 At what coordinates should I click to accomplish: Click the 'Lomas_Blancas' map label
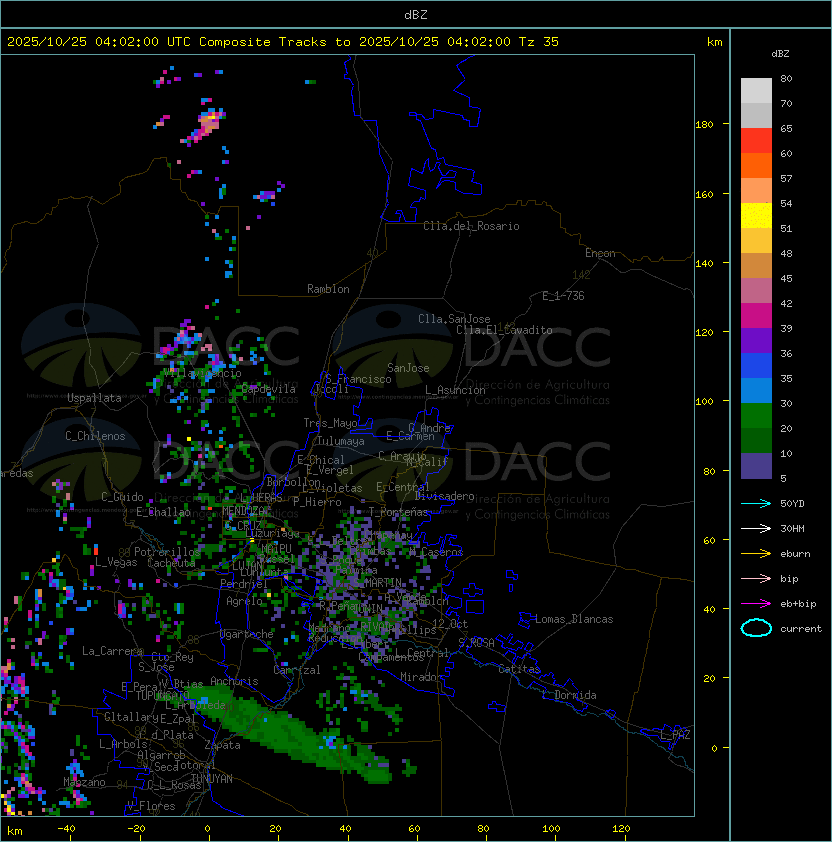click(574, 619)
